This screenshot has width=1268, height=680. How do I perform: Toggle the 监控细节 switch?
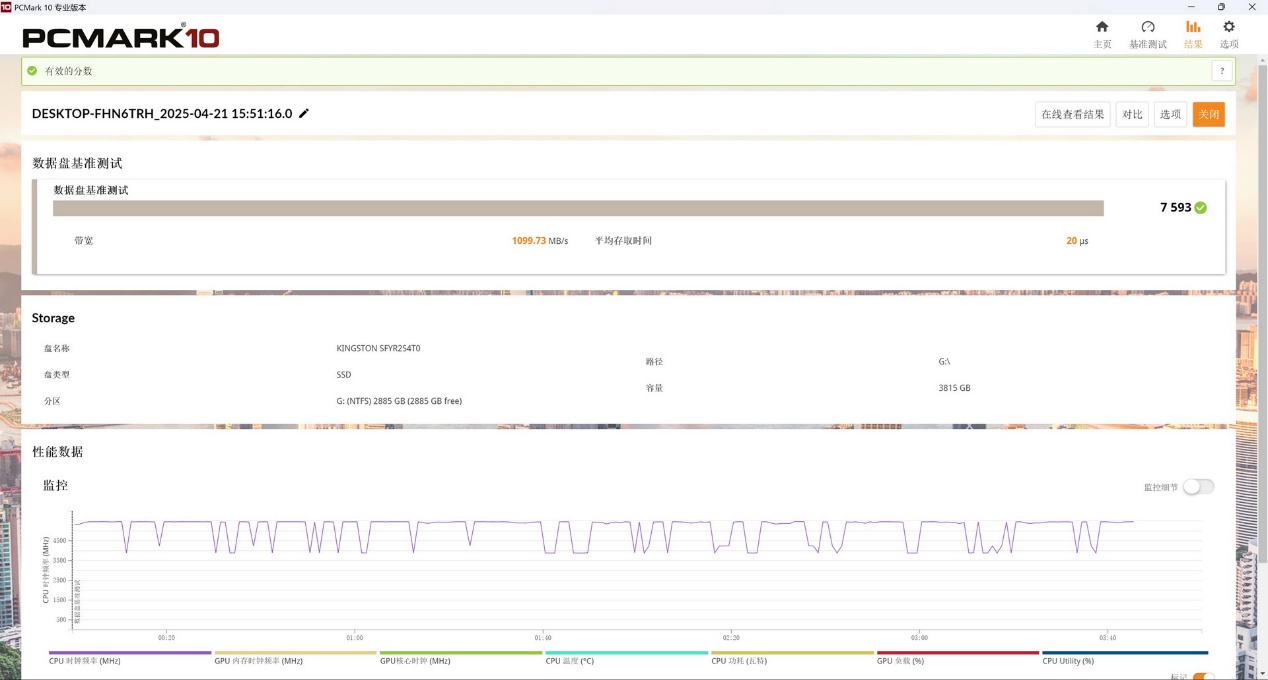tap(1198, 487)
